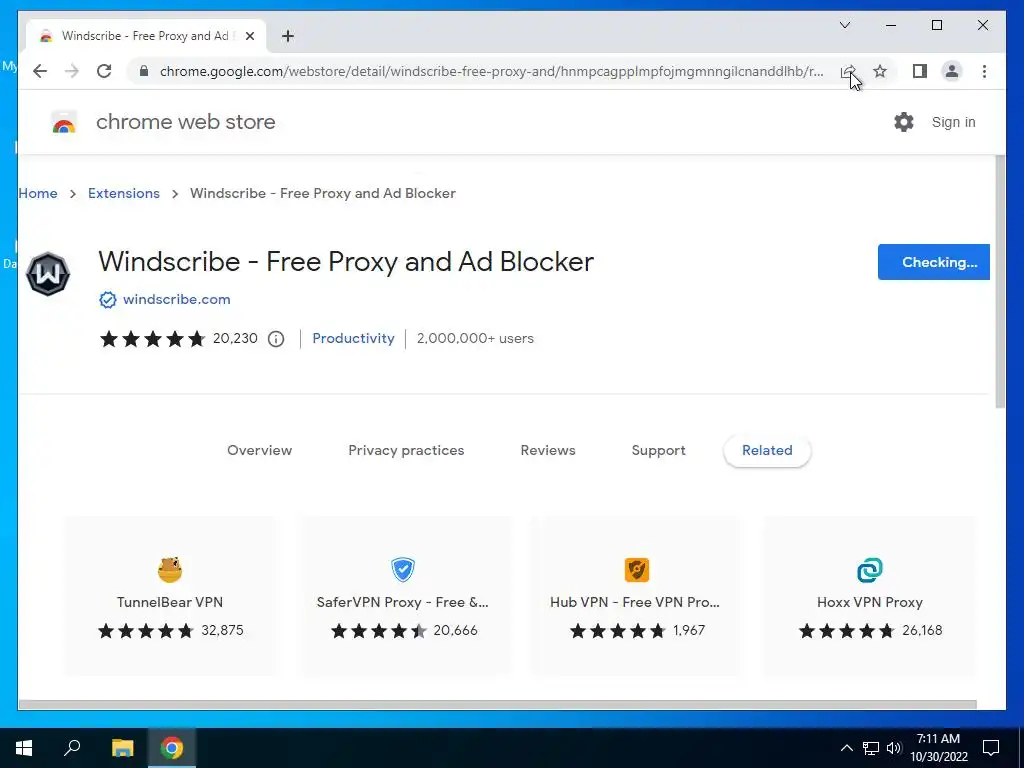Screen dimensions: 1024x768
Task: Open Web Store settings gear
Action: pyautogui.click(x=904, y=122)
